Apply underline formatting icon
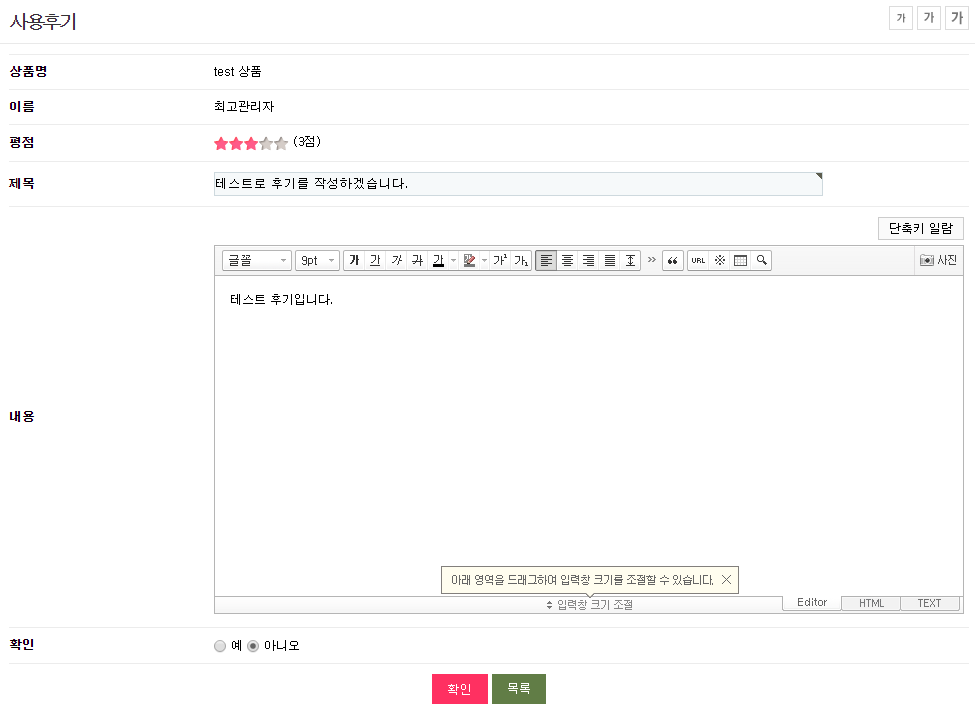This screenshot has height=711, width=975. click(x=376, y=260)
